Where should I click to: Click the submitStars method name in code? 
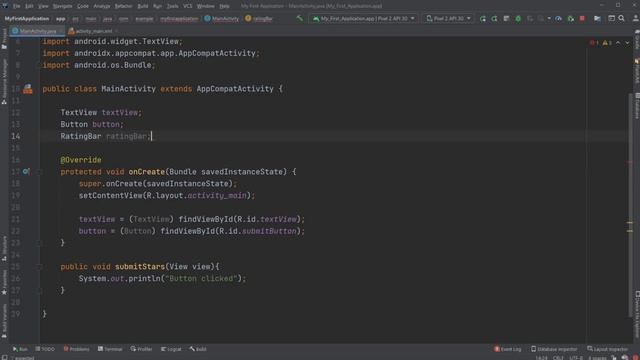140,267
